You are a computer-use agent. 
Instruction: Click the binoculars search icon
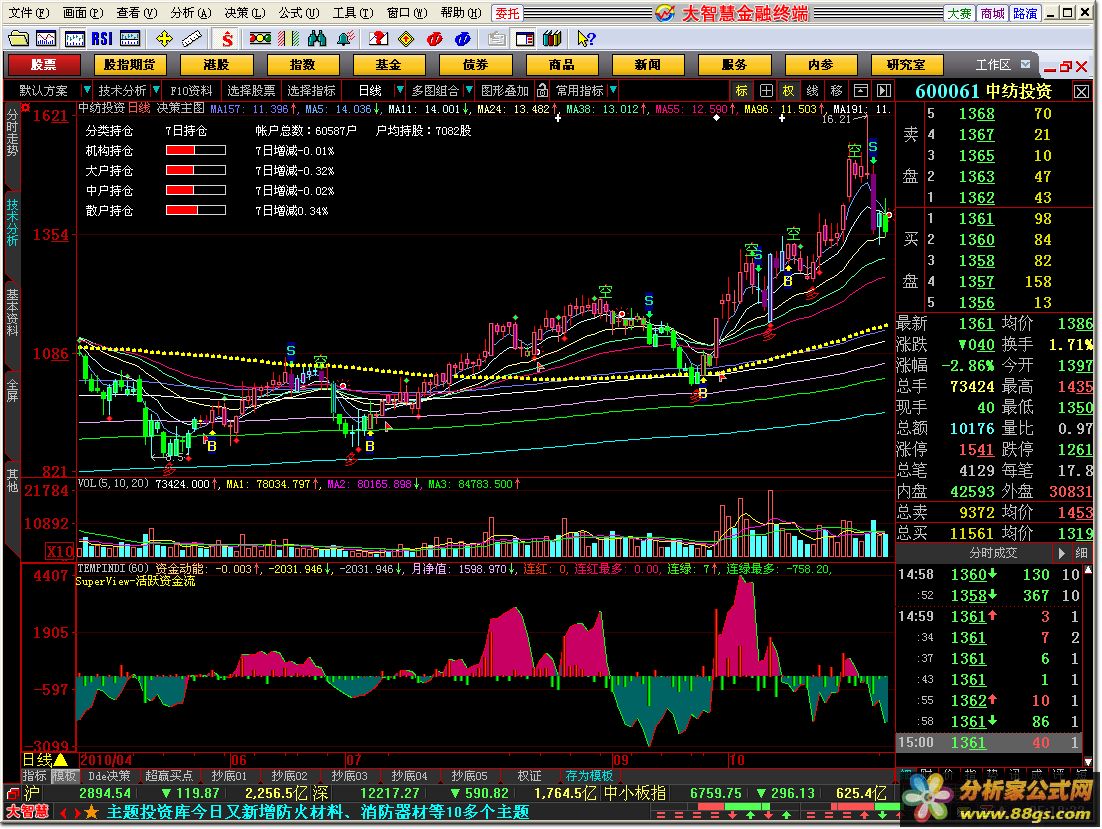tap(317, 39)
